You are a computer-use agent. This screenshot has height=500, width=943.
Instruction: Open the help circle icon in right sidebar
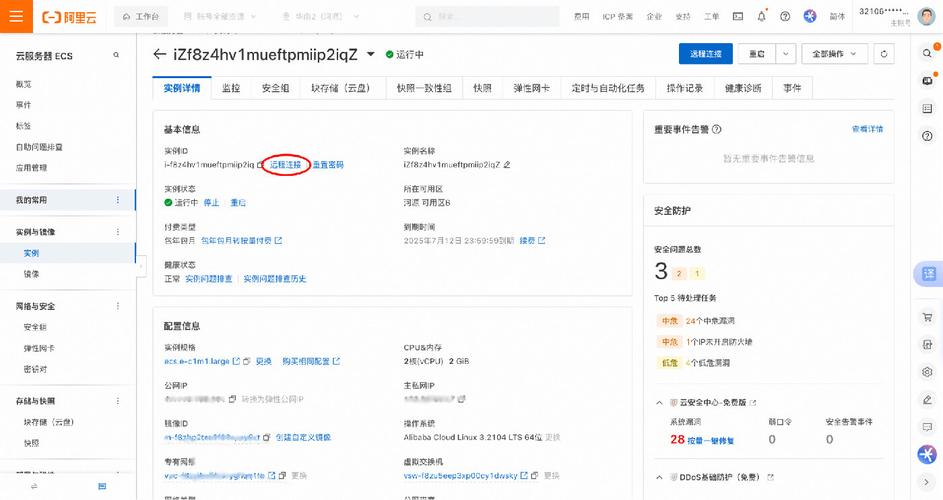point(927,136)
